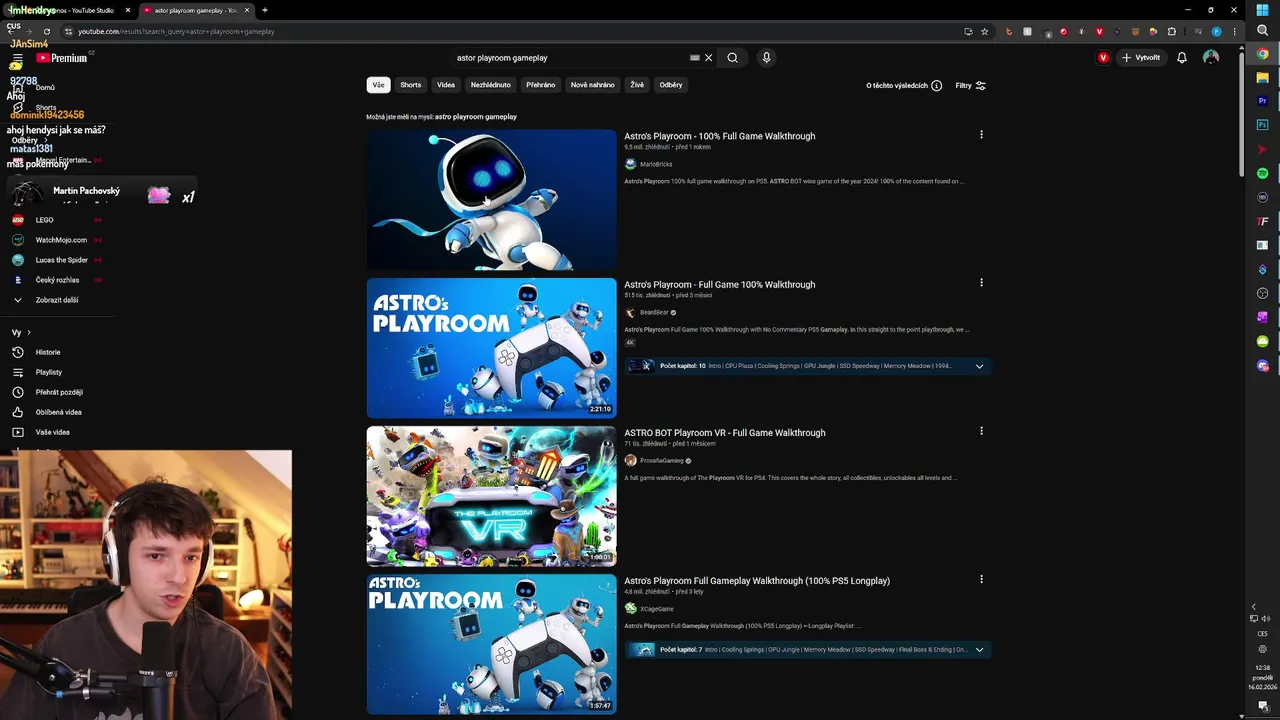The height and width of the screenshot is (720, 1280).
Task: Close the astor playroom gameplay tab
Action: tap(247, 10)
